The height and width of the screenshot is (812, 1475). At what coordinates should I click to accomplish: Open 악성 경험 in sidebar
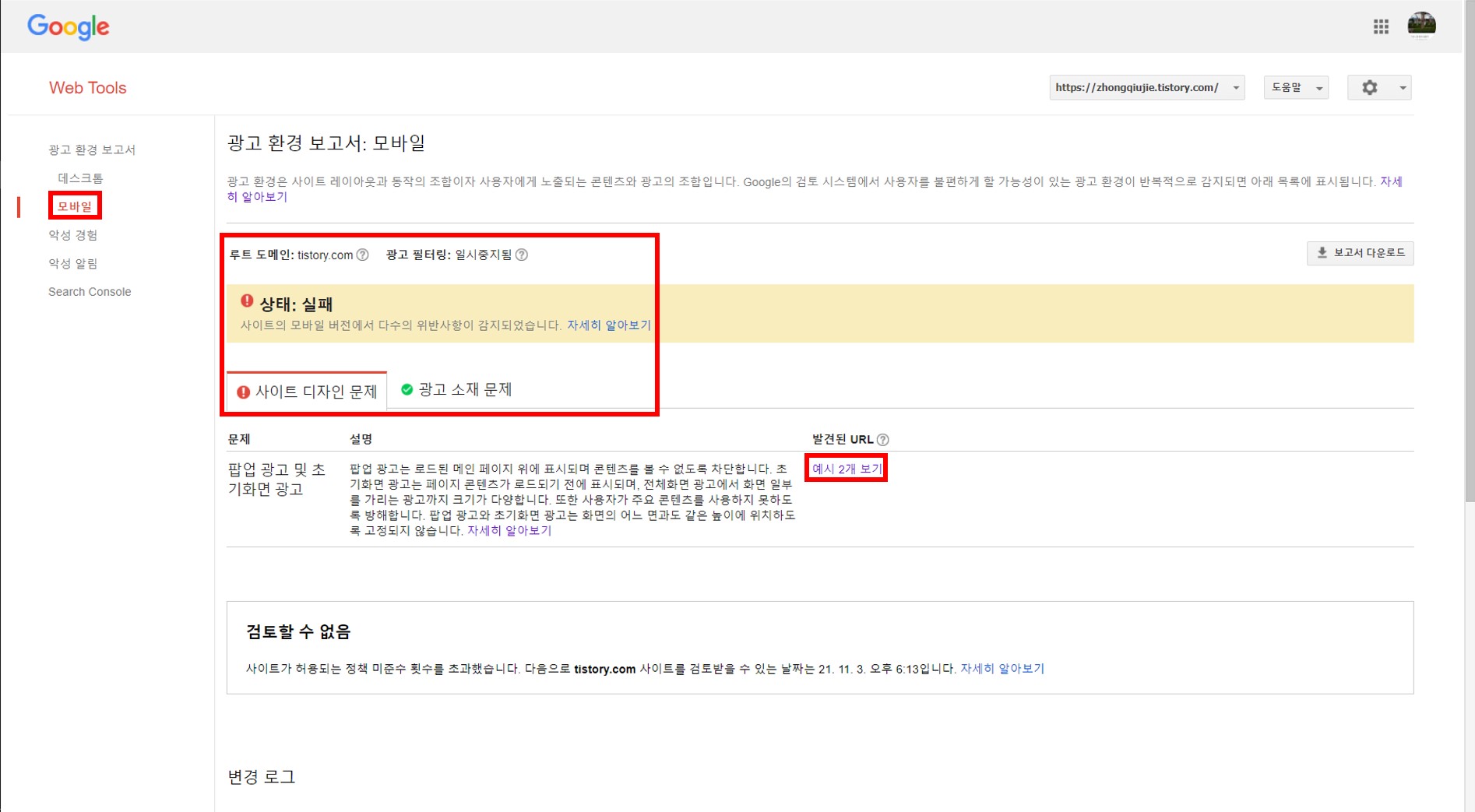[x=73, y=235]
